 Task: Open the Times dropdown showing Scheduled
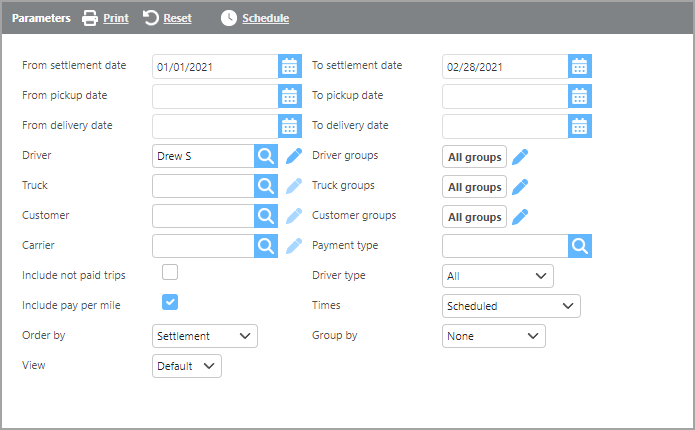click(x=510, y=306)
